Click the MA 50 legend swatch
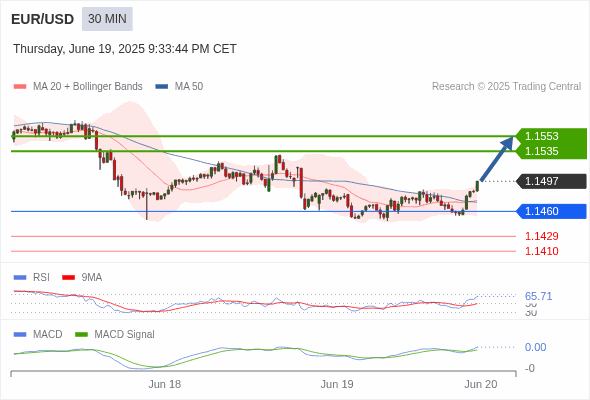Screen dimensions: 590x400 [x=162, y=87]
